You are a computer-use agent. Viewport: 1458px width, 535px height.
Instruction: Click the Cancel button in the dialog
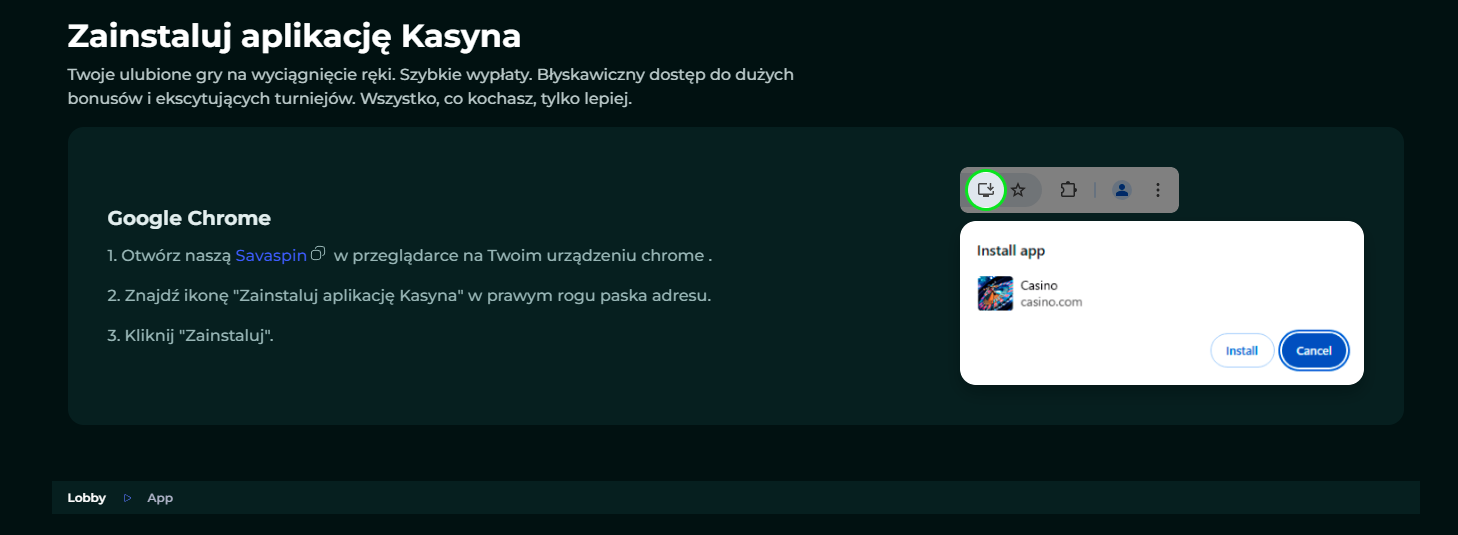coord(1314,351)
